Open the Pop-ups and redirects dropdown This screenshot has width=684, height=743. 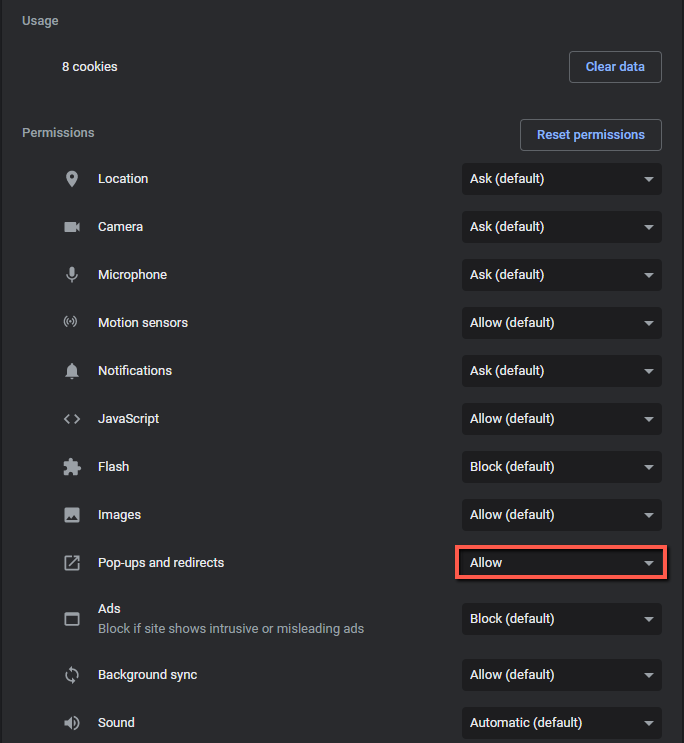tap(562, 562)
